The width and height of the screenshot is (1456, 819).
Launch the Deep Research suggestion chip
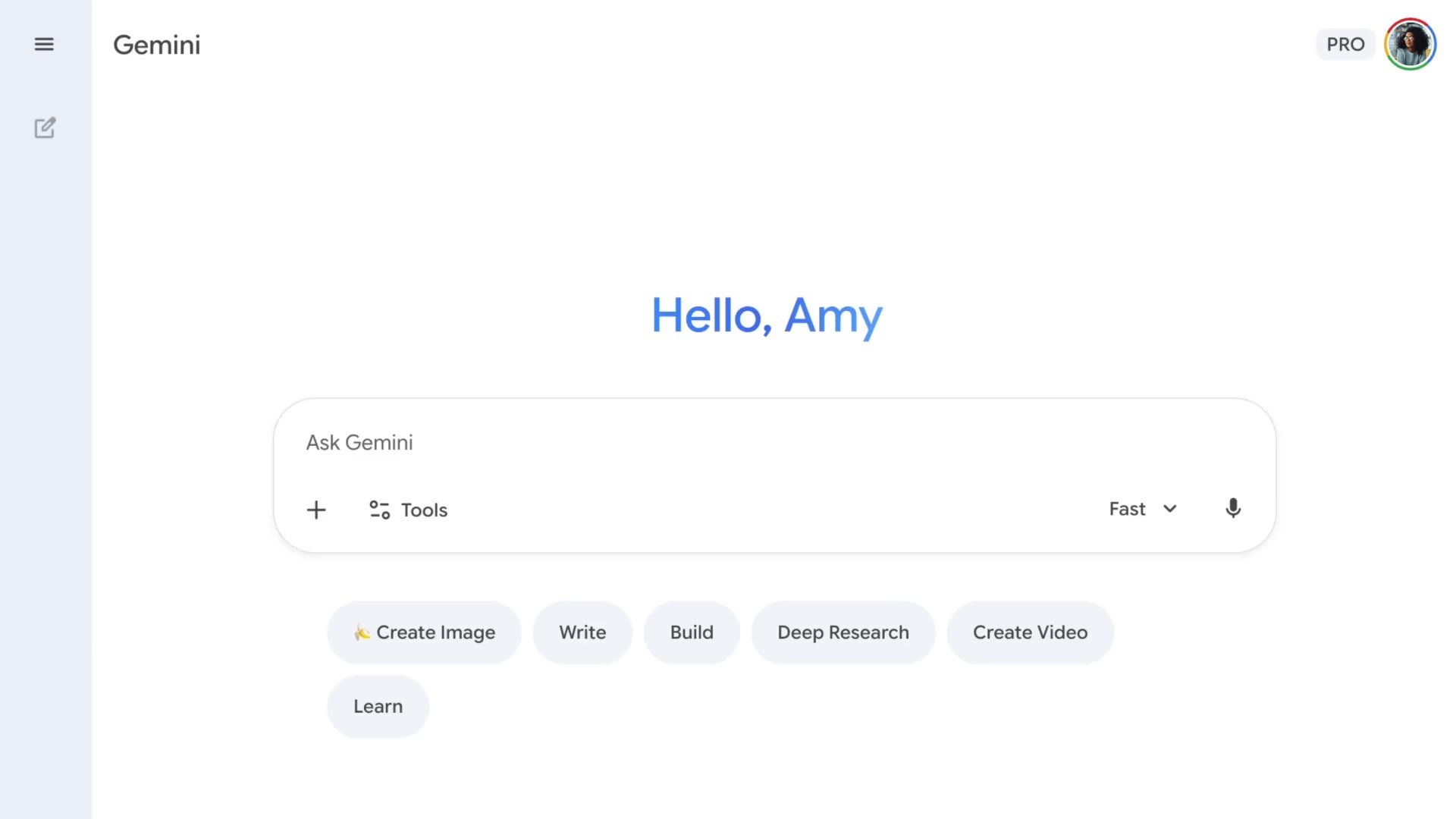point(843,632)
